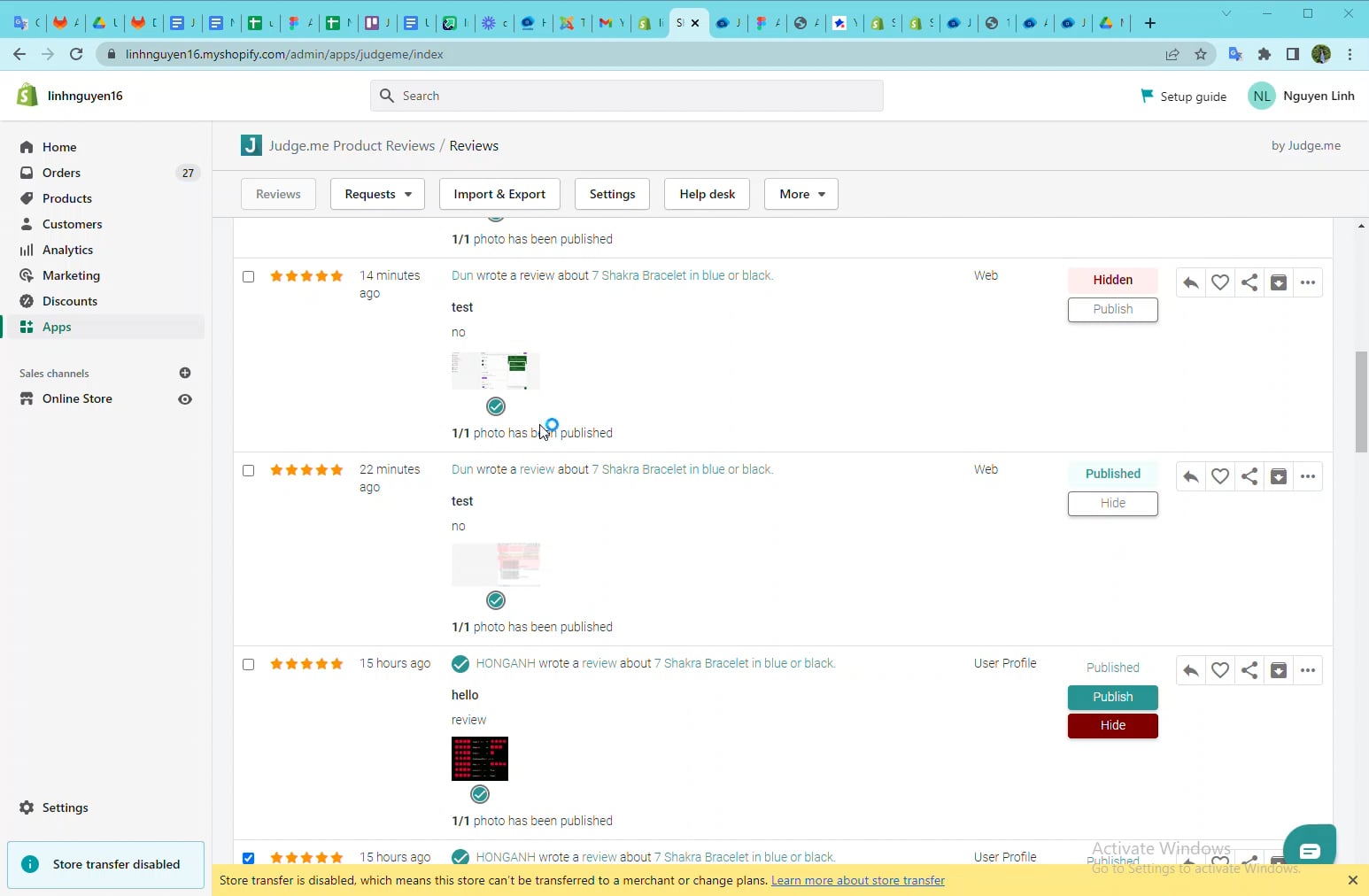Screen dimensions: 1369x896
Task: Heart the 14 minutes ago review
Action: click(1220, 283)
